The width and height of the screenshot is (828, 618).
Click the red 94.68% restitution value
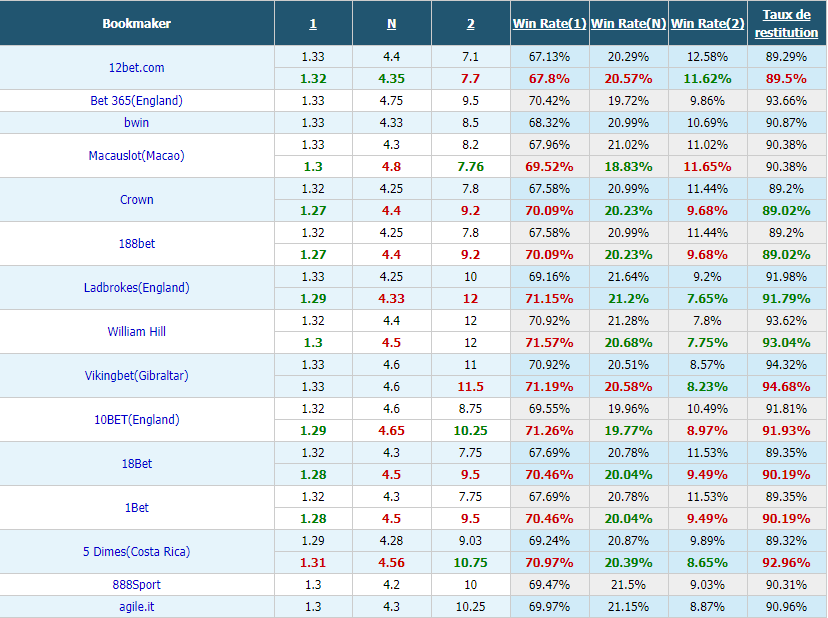point(786,387)
